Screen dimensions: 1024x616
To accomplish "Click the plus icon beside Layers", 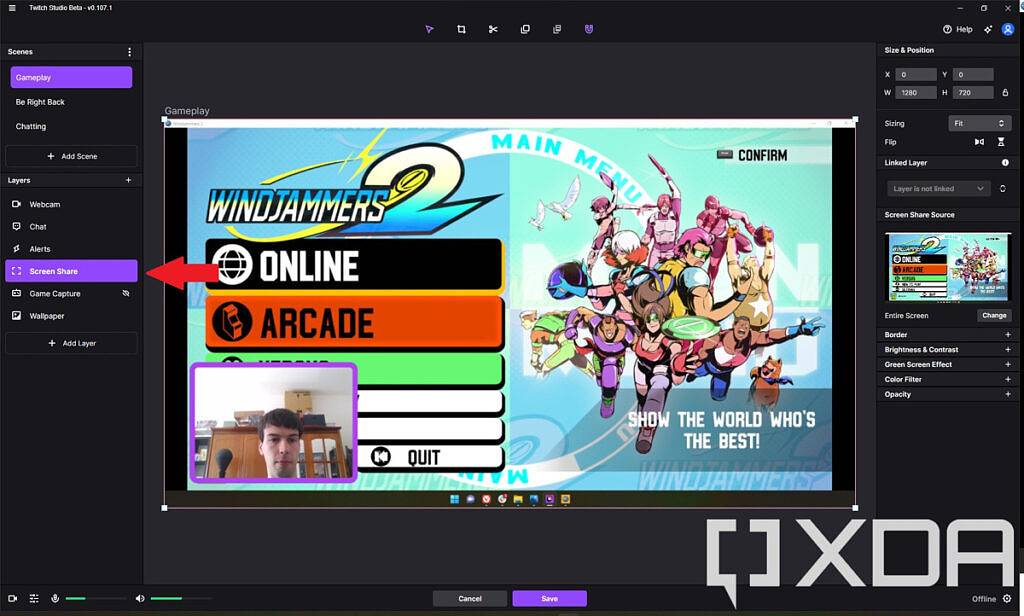I will 129,180.
